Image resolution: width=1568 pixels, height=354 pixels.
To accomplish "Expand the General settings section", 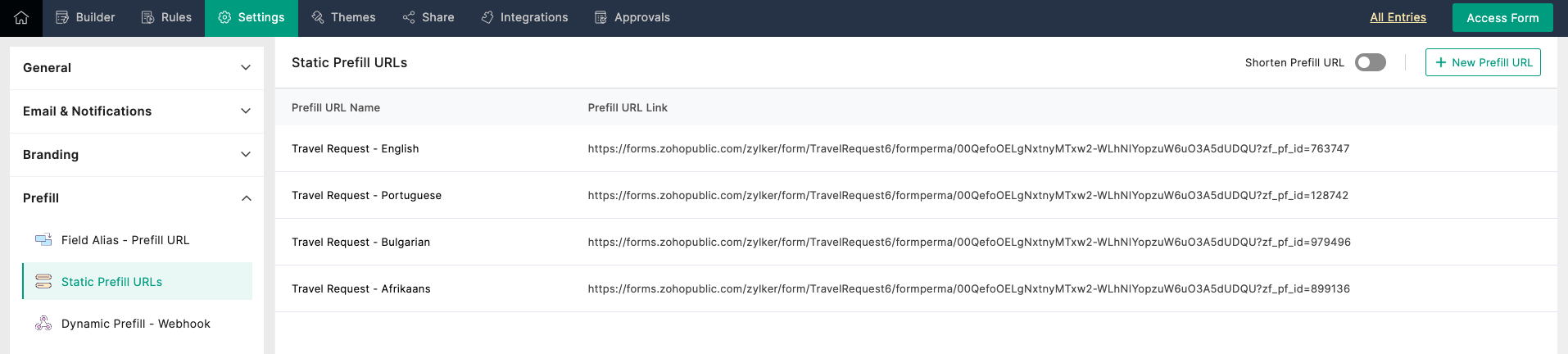I will [x=246, y=68].
